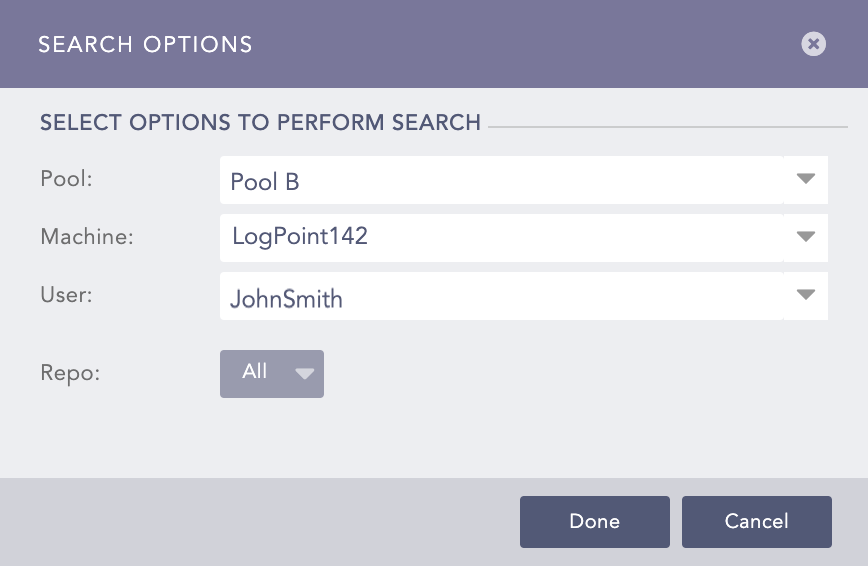Expand the Machine dropdown arrow
The height and width of the screenshot is (566, 868).
[x=806, y=238]
